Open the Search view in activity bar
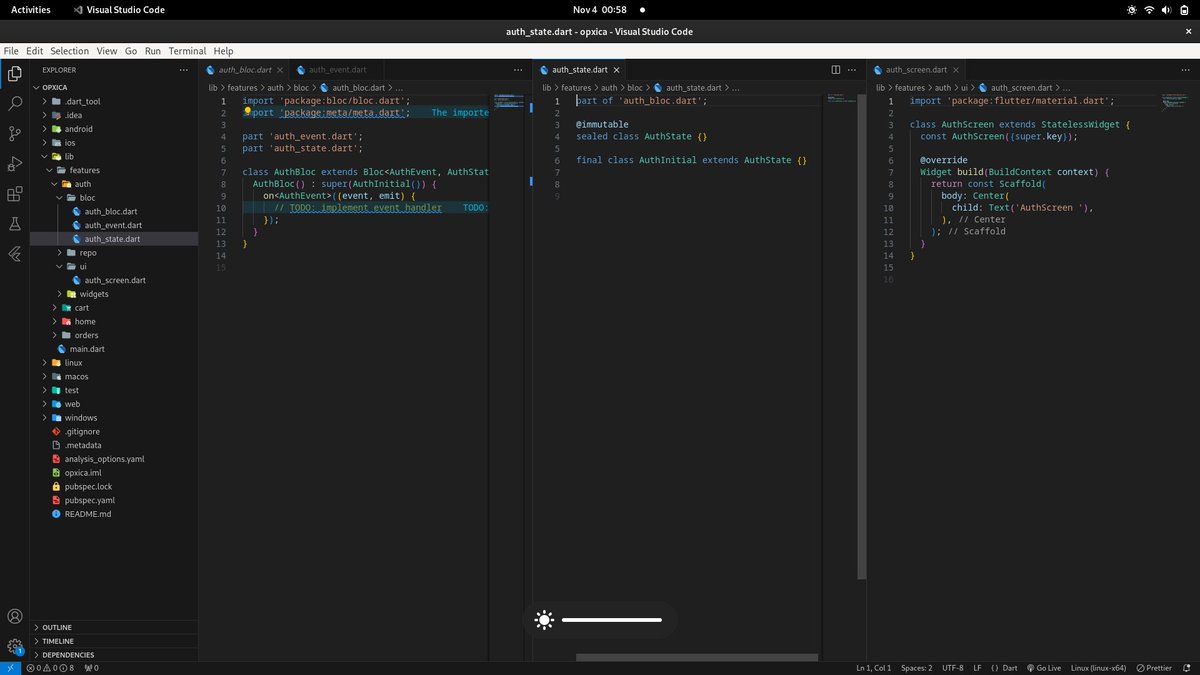Image resolution: width=1200 pixels, height=675 pixels. click(x=15, y=103)
